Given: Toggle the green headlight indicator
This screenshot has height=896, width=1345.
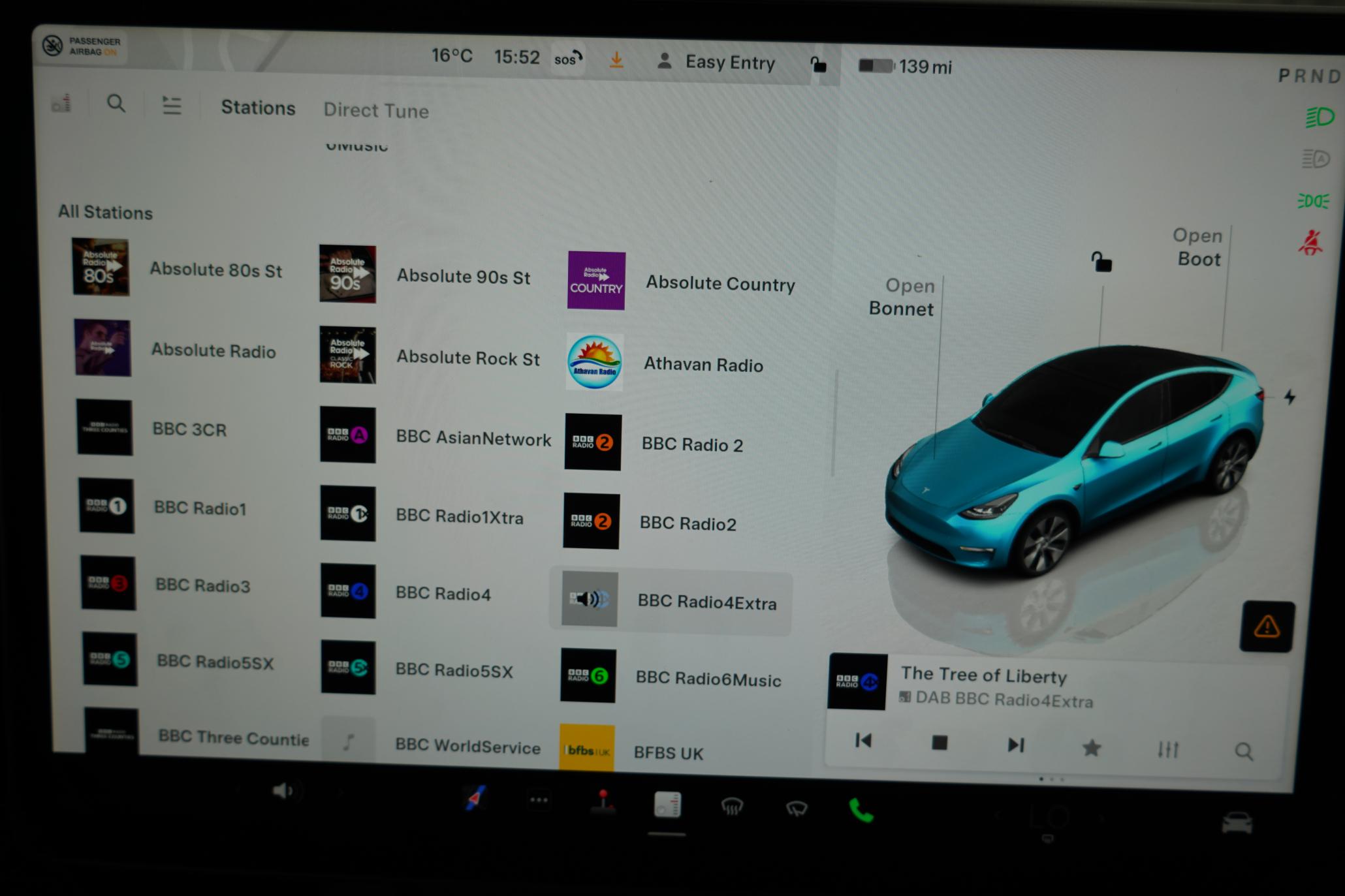Looking at the screenshot, I should click(x=1319, y=117).
